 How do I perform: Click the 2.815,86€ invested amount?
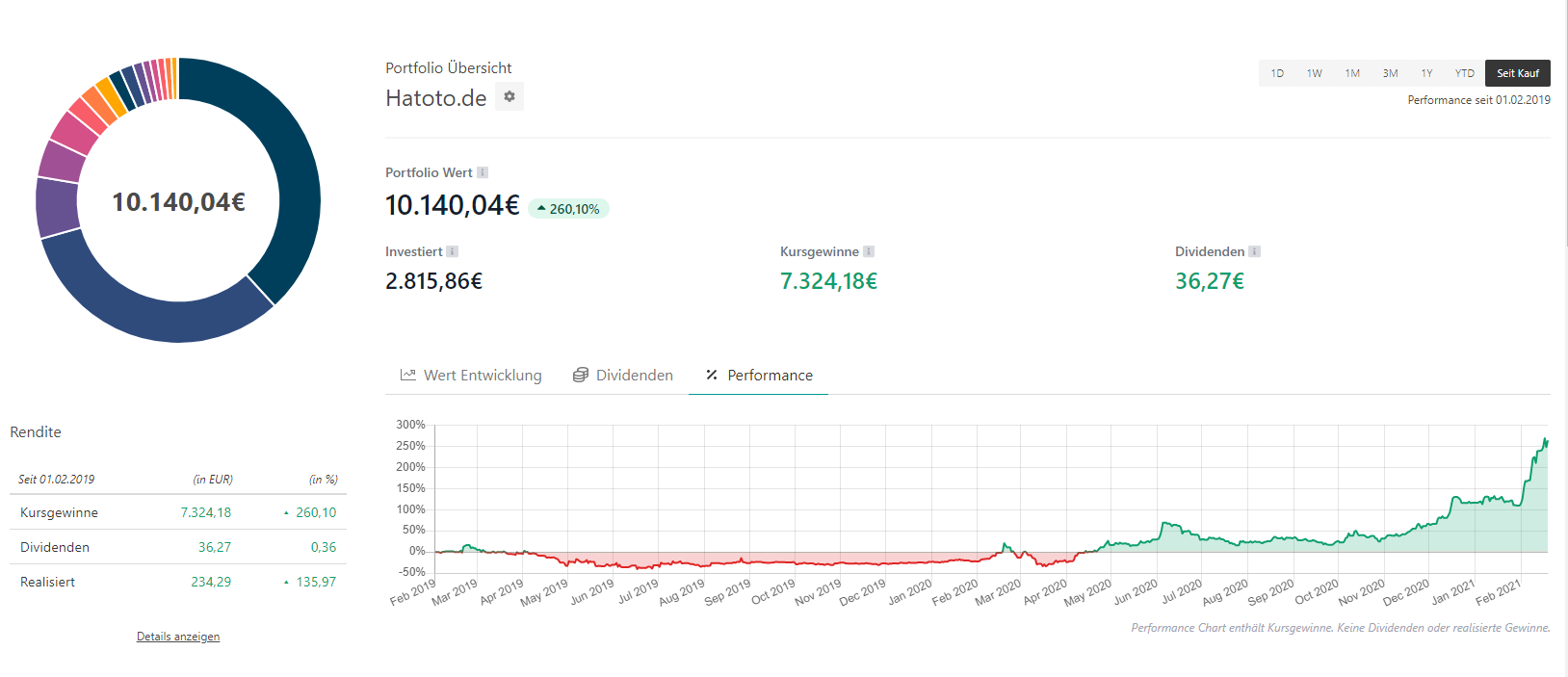434,281
